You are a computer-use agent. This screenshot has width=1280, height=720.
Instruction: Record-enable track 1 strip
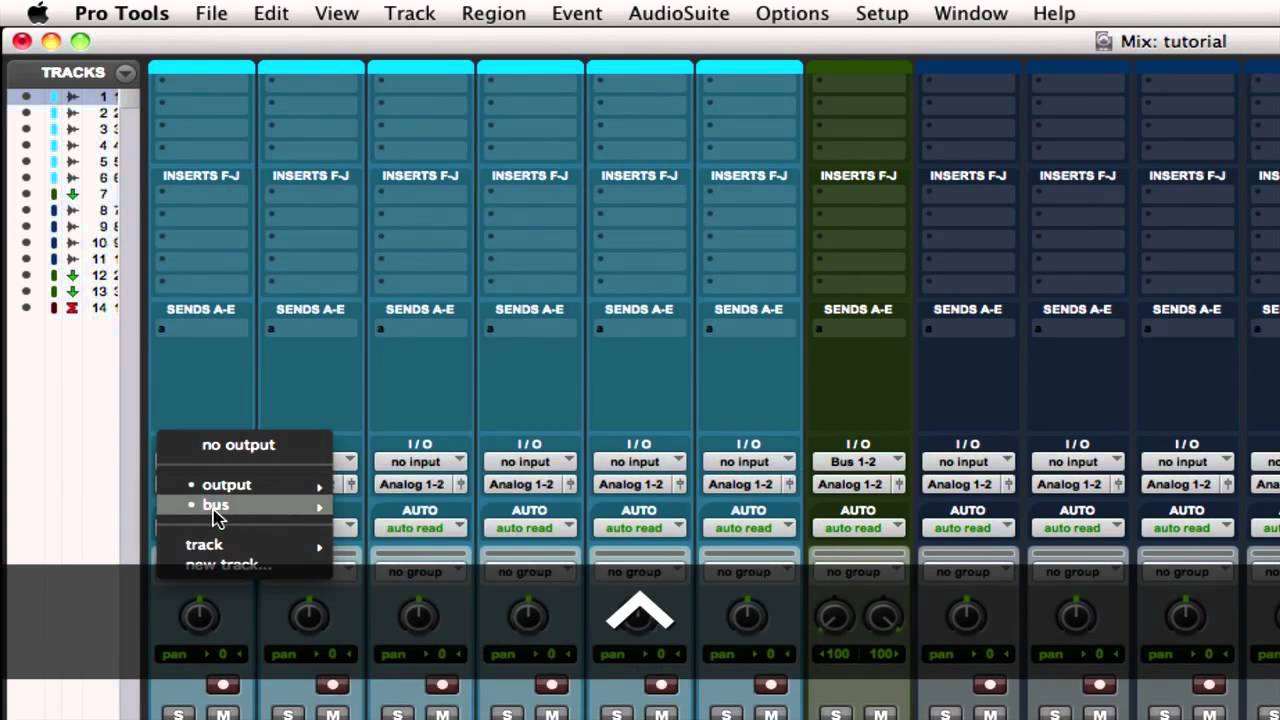[x=223, y=685]
